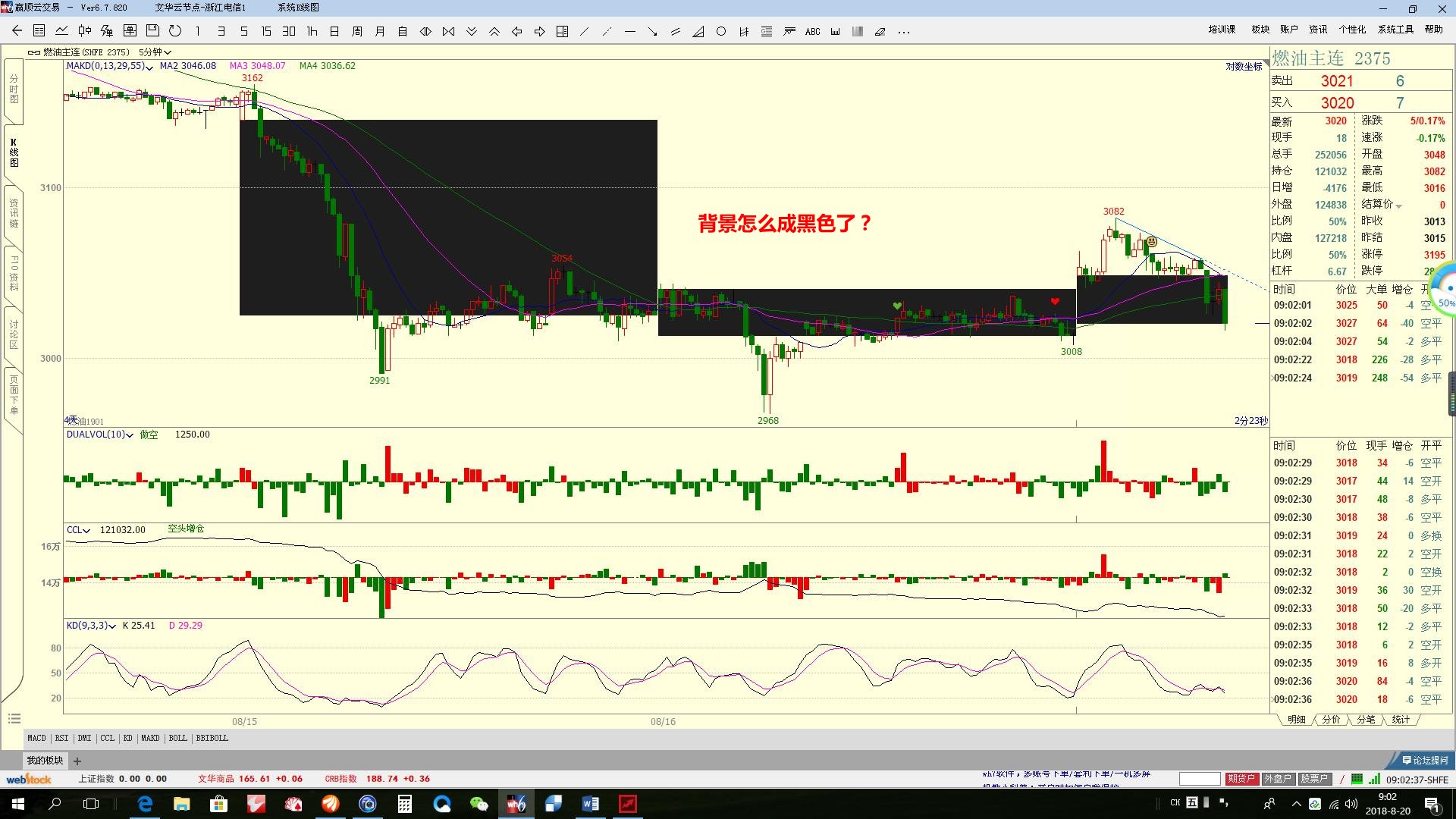The height and width of the screenshot is (819, 1456).
Task: Toggle the 股票户 account button
Action: (x=1314, y=779)
